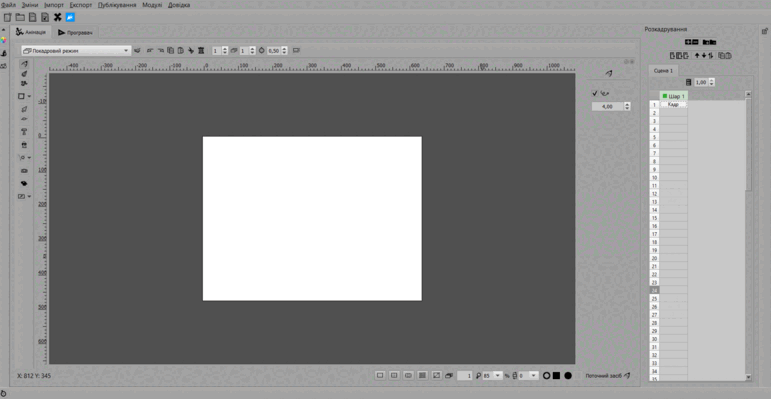Open the pen properties side panel

coord(3,53)
